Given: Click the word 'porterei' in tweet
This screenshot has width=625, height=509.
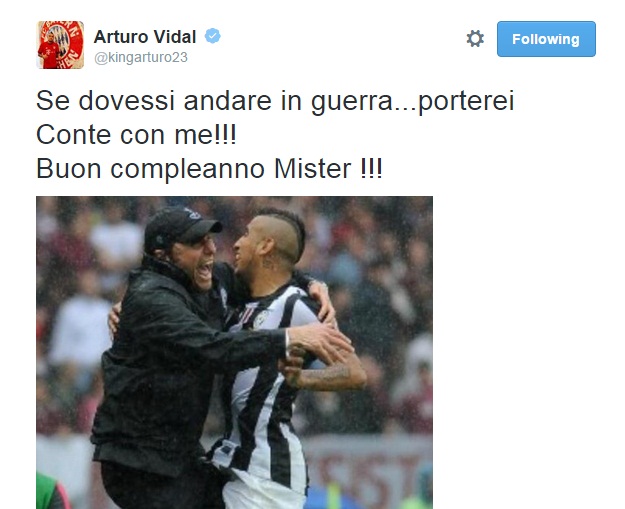Looking at the screenshot, I should coord(466,102).
